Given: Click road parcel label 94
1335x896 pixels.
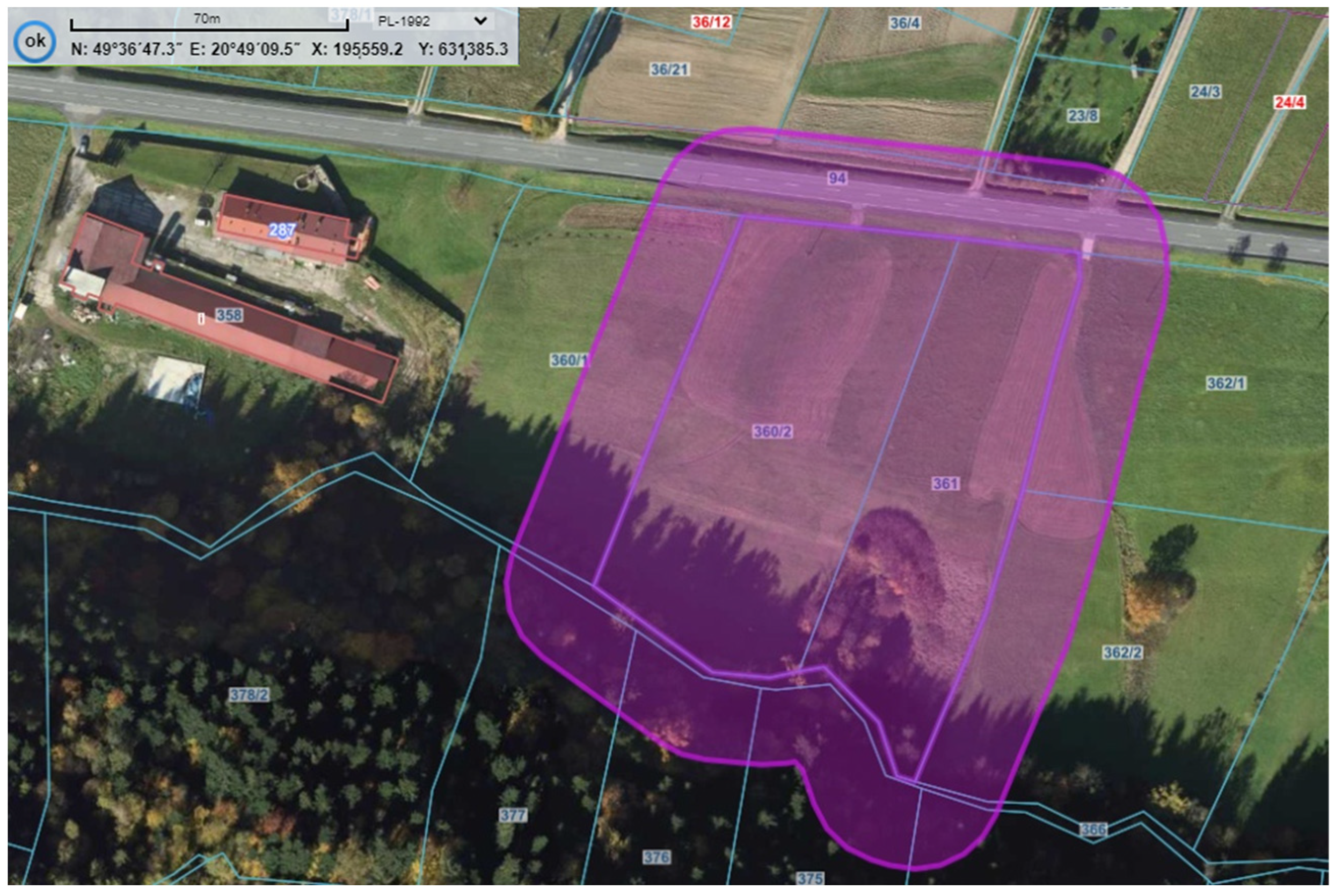Looking at the screenshot, I should 837,178.
